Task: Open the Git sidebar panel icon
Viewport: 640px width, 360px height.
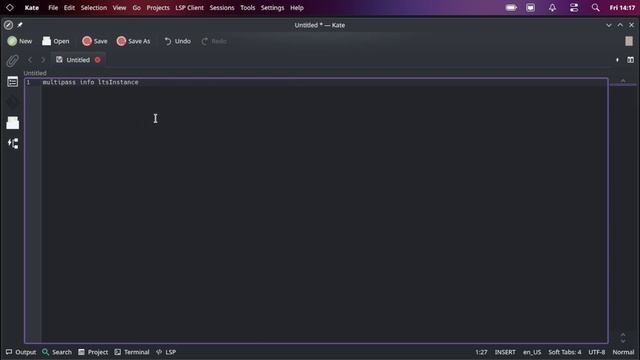Action: click(x=13, y=102)
